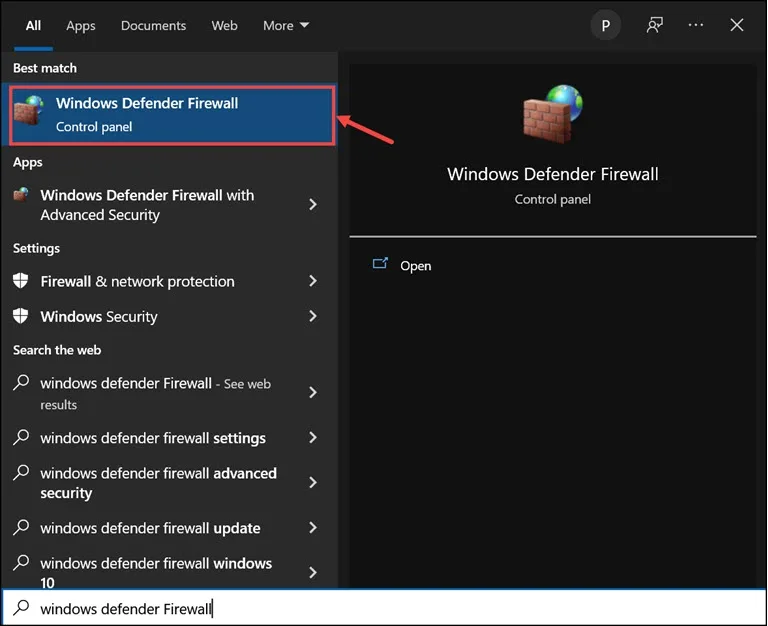The image size is (768, 626).
Task: Select 'windows defender Firewall - See web results'
Action: [168, 393]
